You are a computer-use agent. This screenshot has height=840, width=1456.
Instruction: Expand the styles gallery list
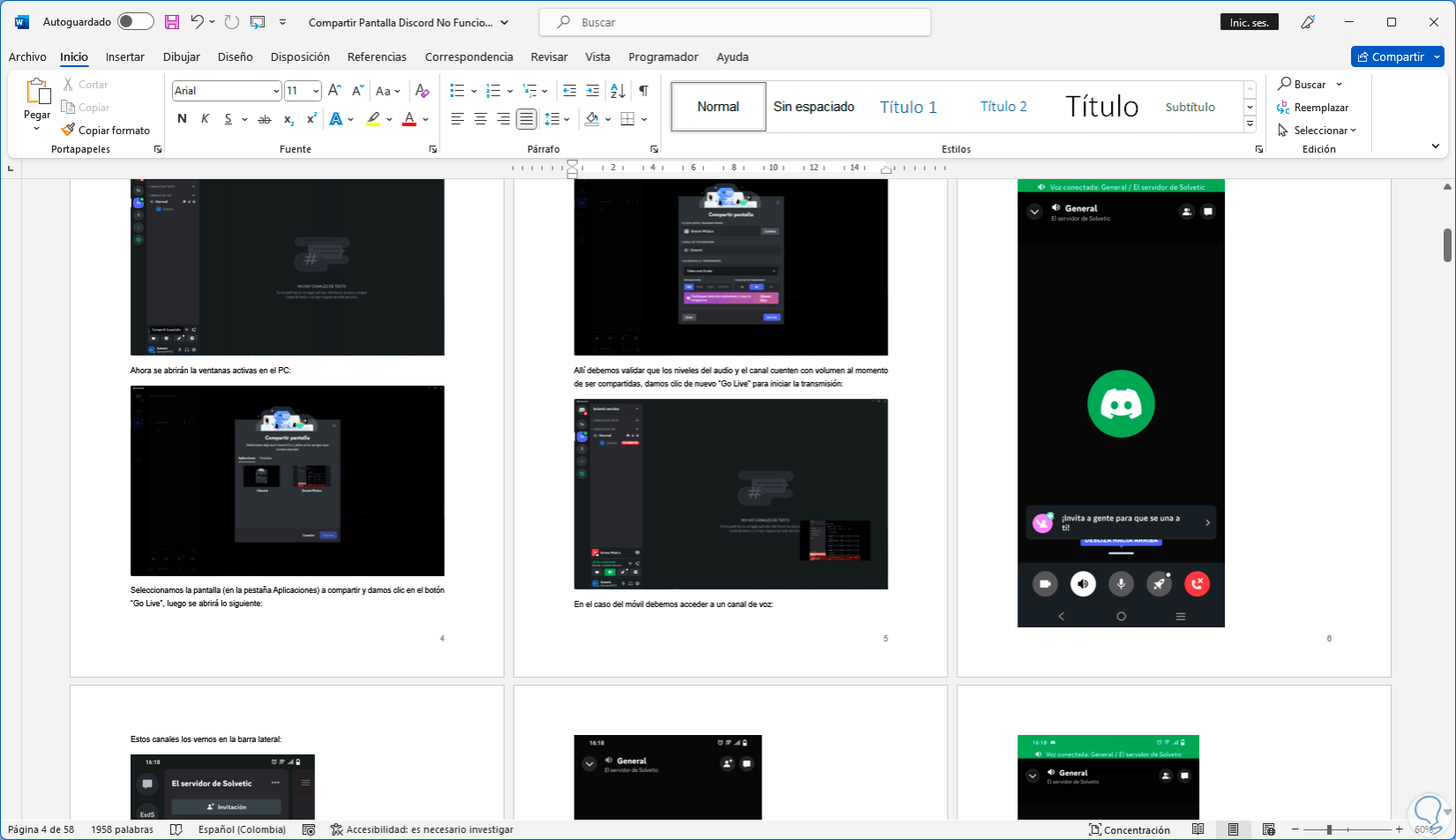tap(1250, 124)
